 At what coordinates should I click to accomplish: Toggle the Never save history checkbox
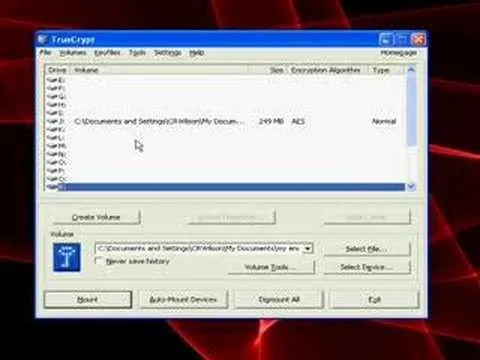pyautogui.click(x=99, y=261)
